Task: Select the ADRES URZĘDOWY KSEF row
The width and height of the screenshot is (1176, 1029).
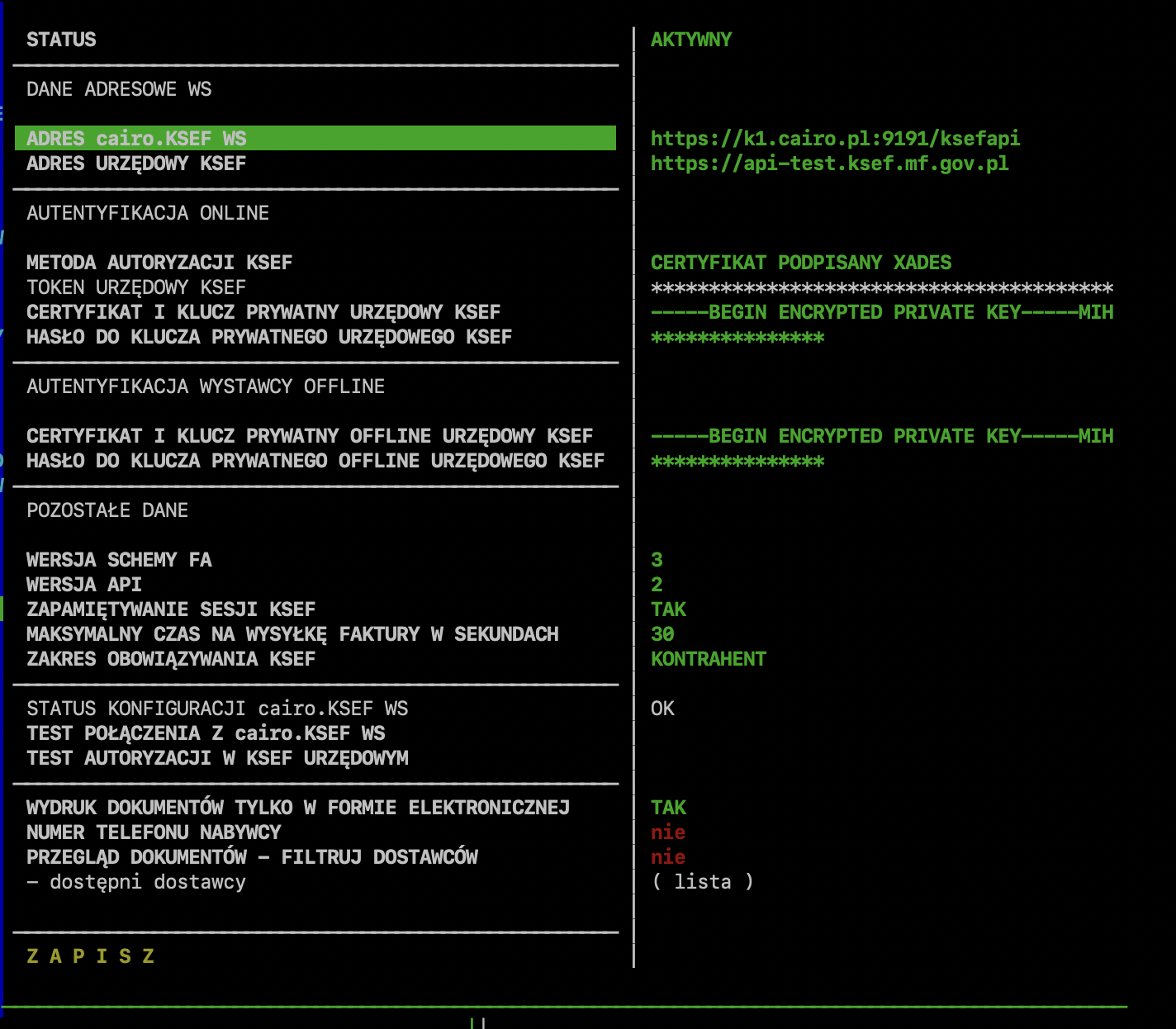Action: coord(136,164)
